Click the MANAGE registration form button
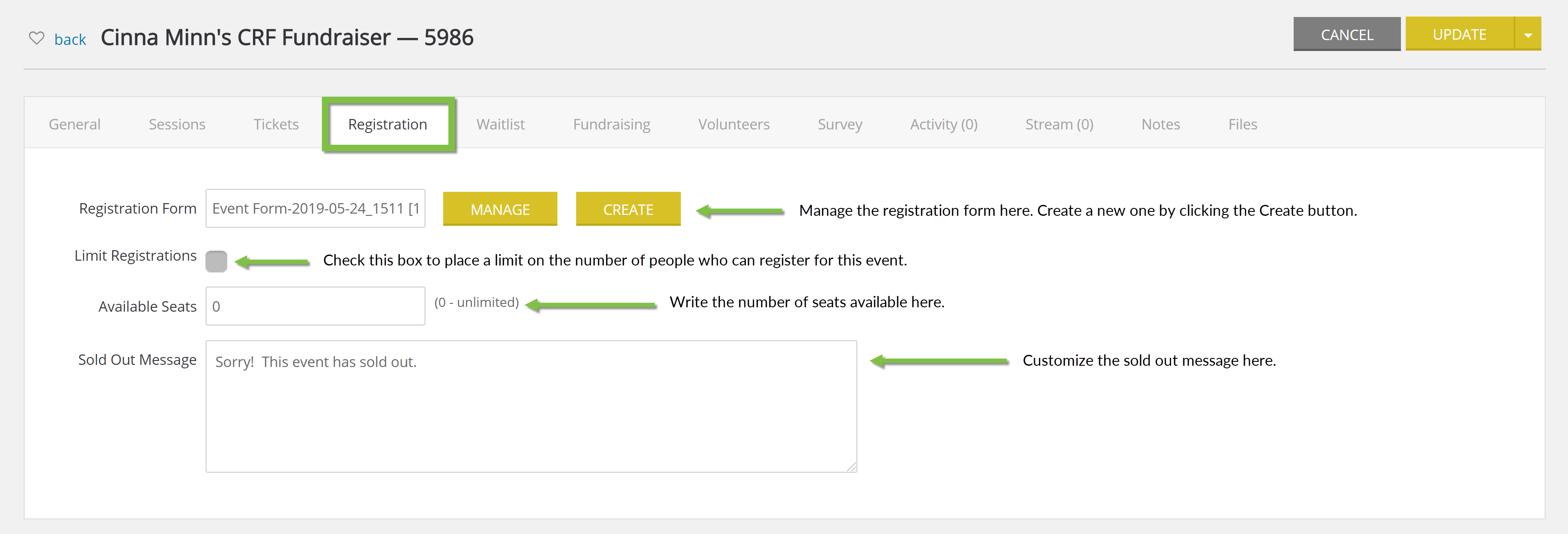This screenshot has width=1568, height=534. 500,209
